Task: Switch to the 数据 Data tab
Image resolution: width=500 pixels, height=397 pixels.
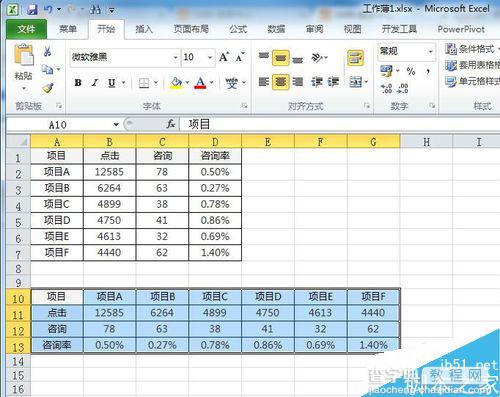Action: (276, 29)
